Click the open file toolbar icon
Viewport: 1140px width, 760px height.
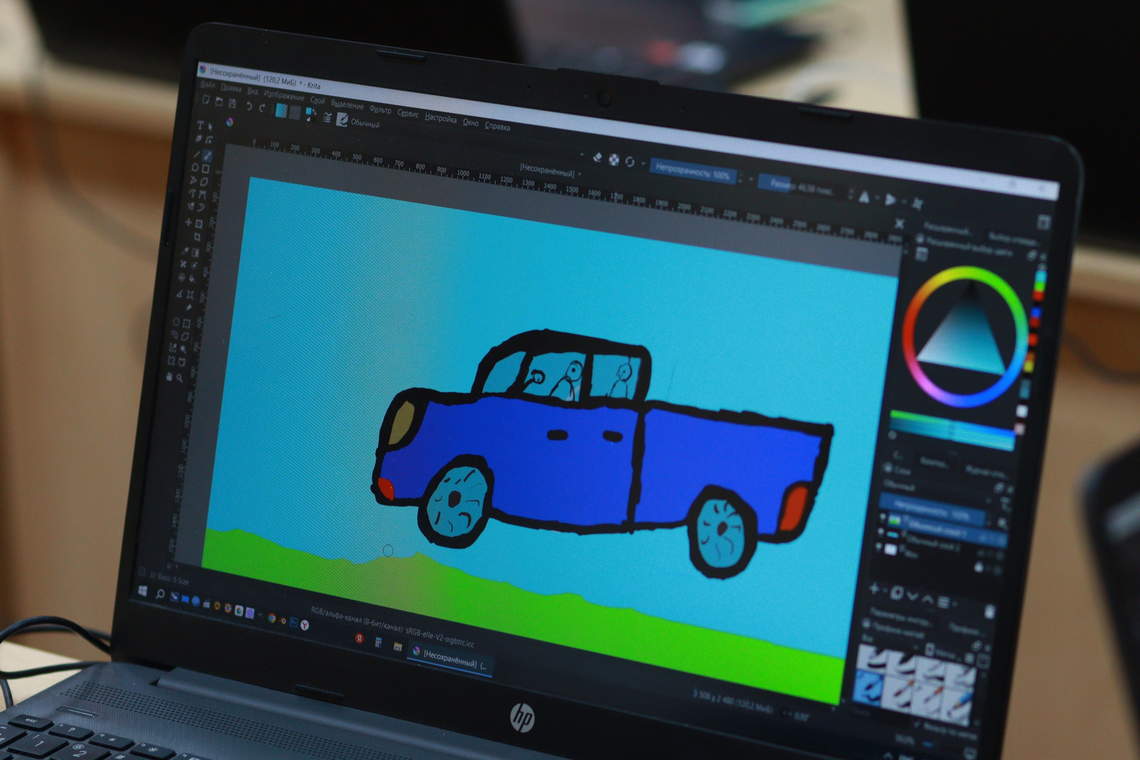coord(219,102)
